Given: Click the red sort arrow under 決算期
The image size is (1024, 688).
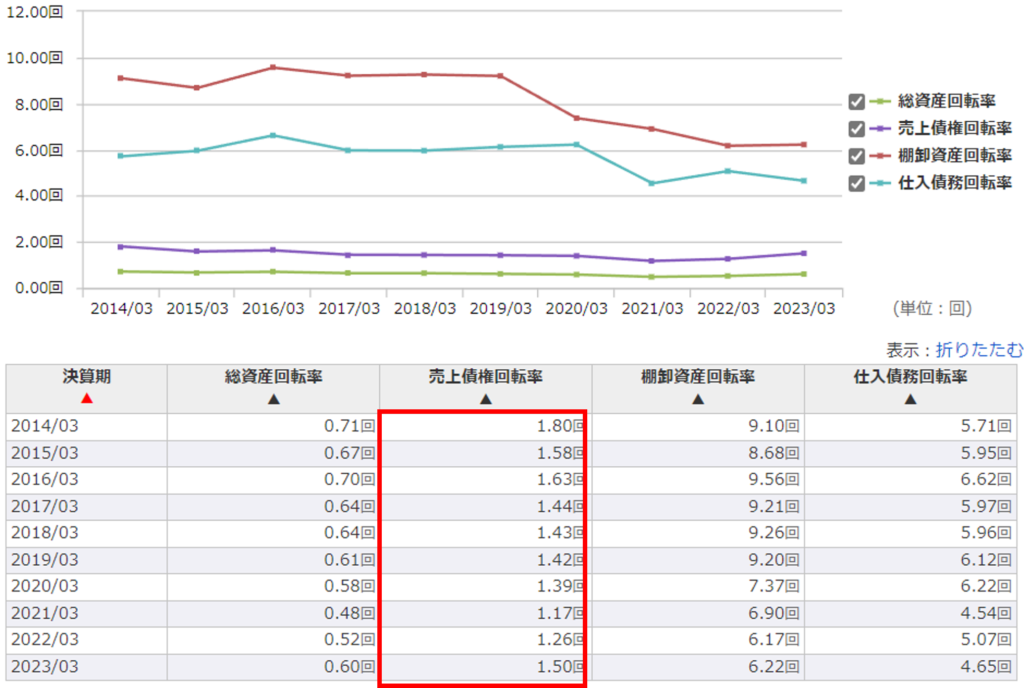Looking at the screenshot, I should (87, 399).
